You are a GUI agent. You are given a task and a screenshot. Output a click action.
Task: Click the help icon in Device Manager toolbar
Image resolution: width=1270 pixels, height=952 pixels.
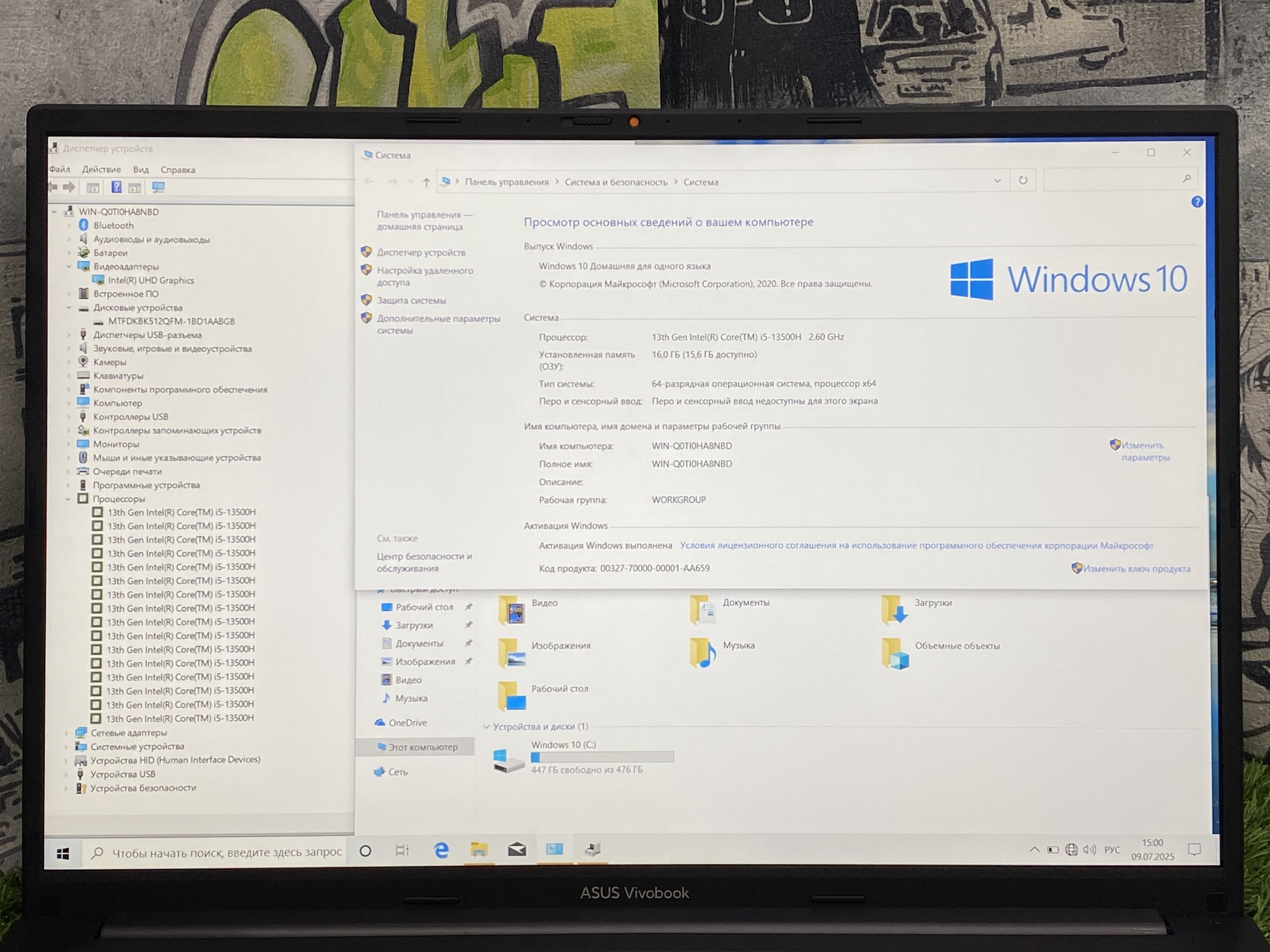click(116, 187)
